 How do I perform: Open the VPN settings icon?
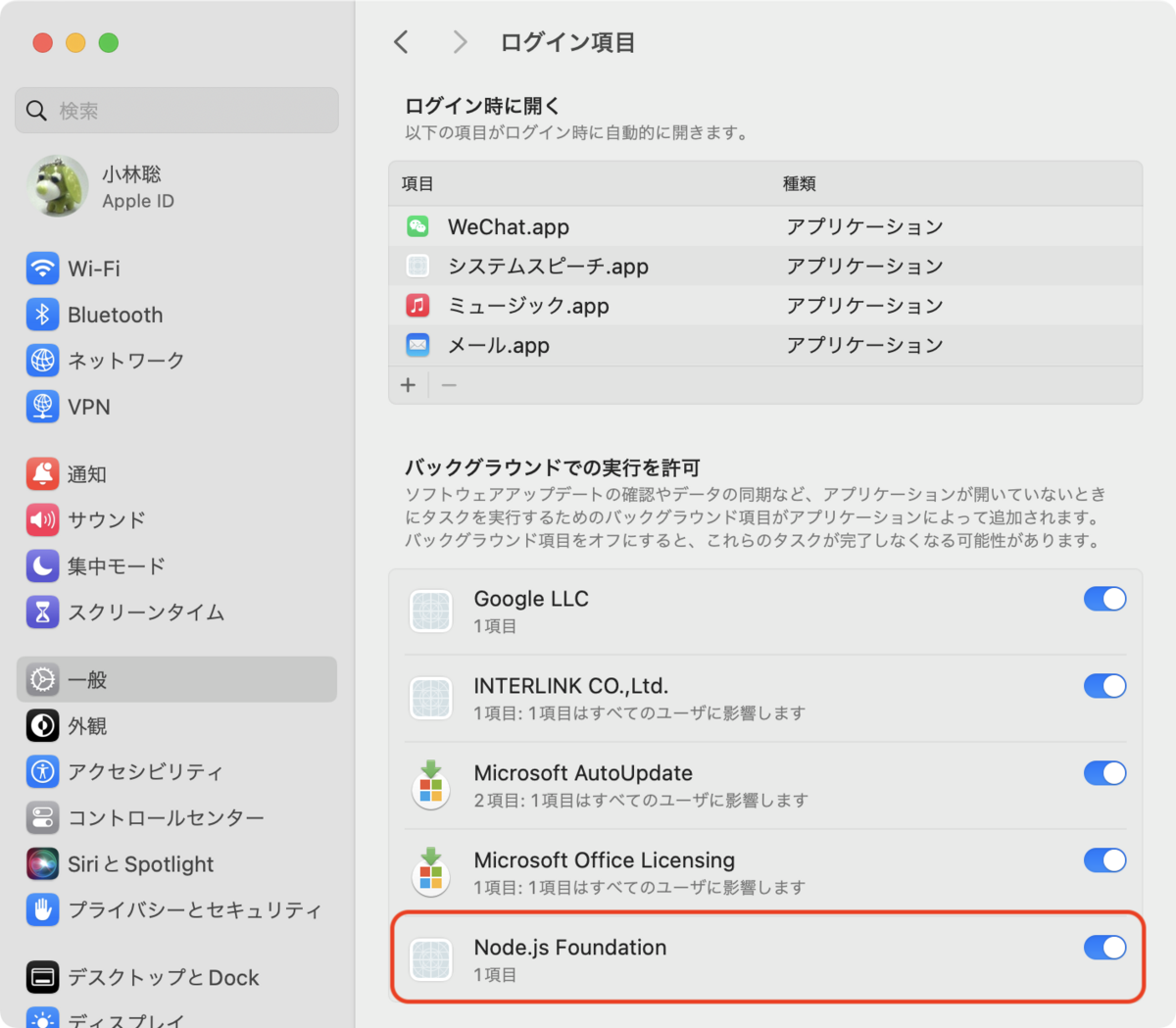coord(42,407)
